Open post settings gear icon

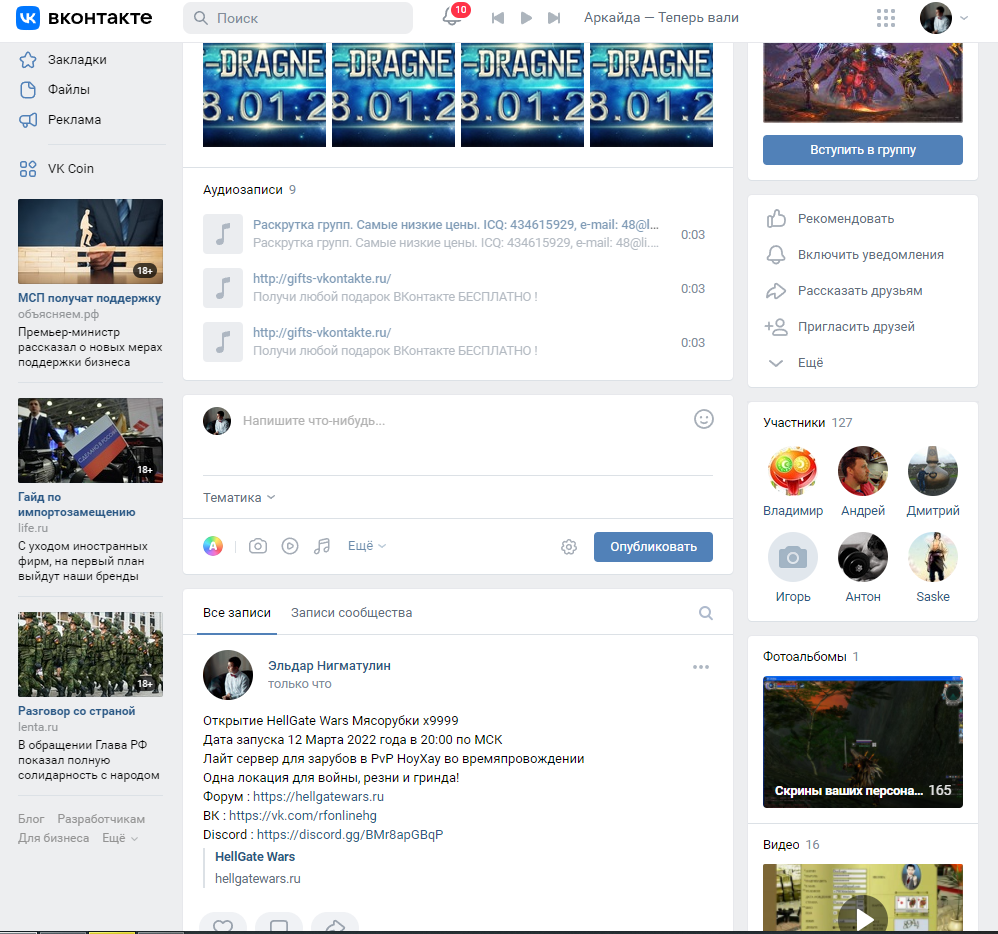pos(569,547)
